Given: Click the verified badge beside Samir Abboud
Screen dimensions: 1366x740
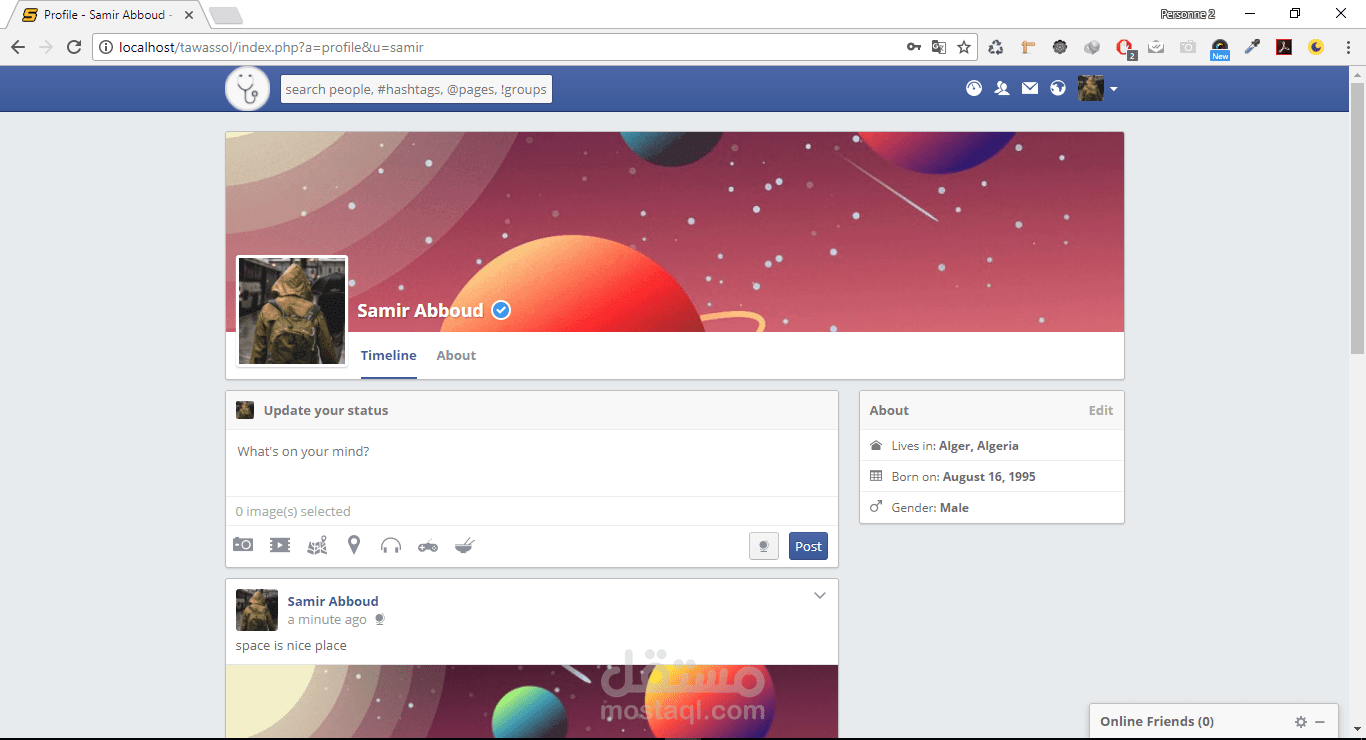Looking at the screenshot, I should [x=501, y=310].
